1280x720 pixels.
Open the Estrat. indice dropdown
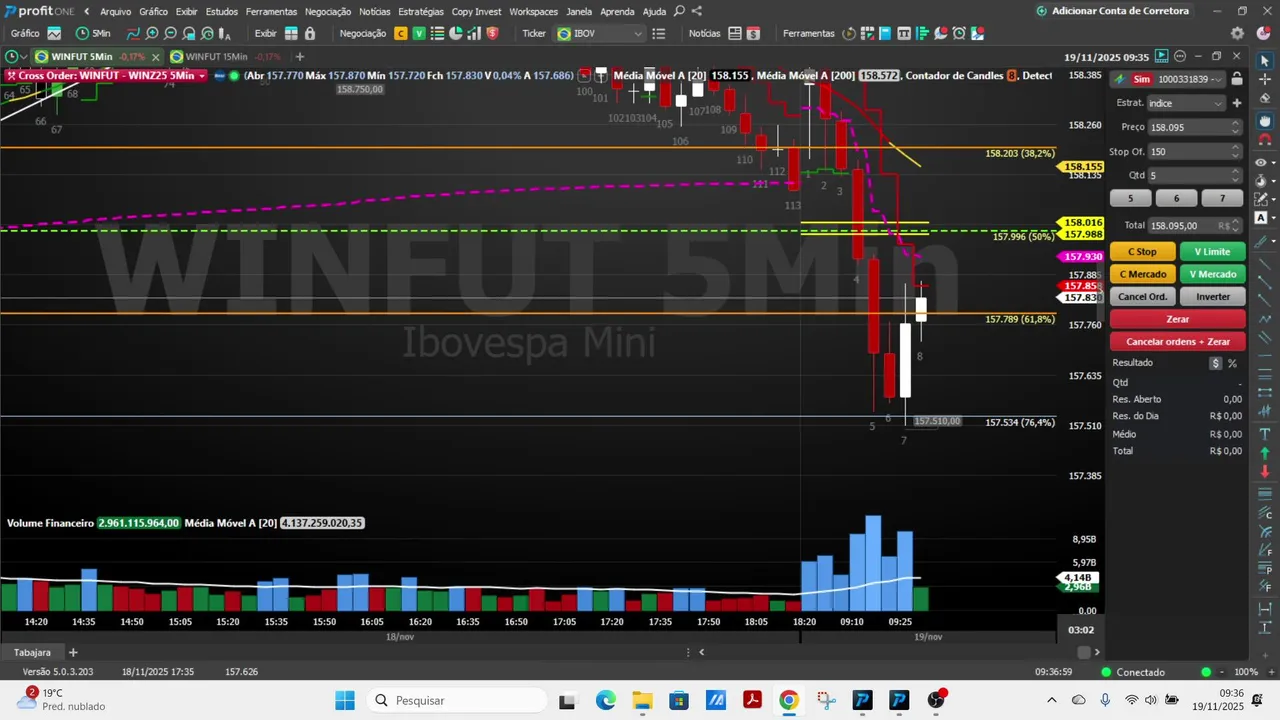point(1186,103)
